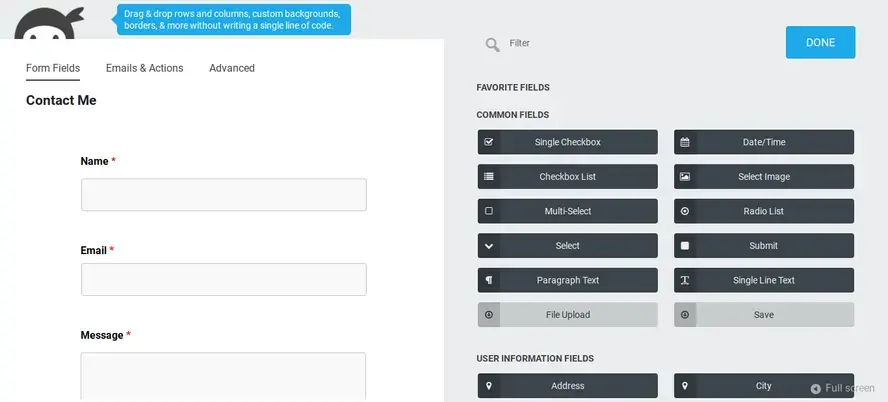Click the Single Checkbox field icon
The image size is (888, 402).
click(x=489, y=142)
